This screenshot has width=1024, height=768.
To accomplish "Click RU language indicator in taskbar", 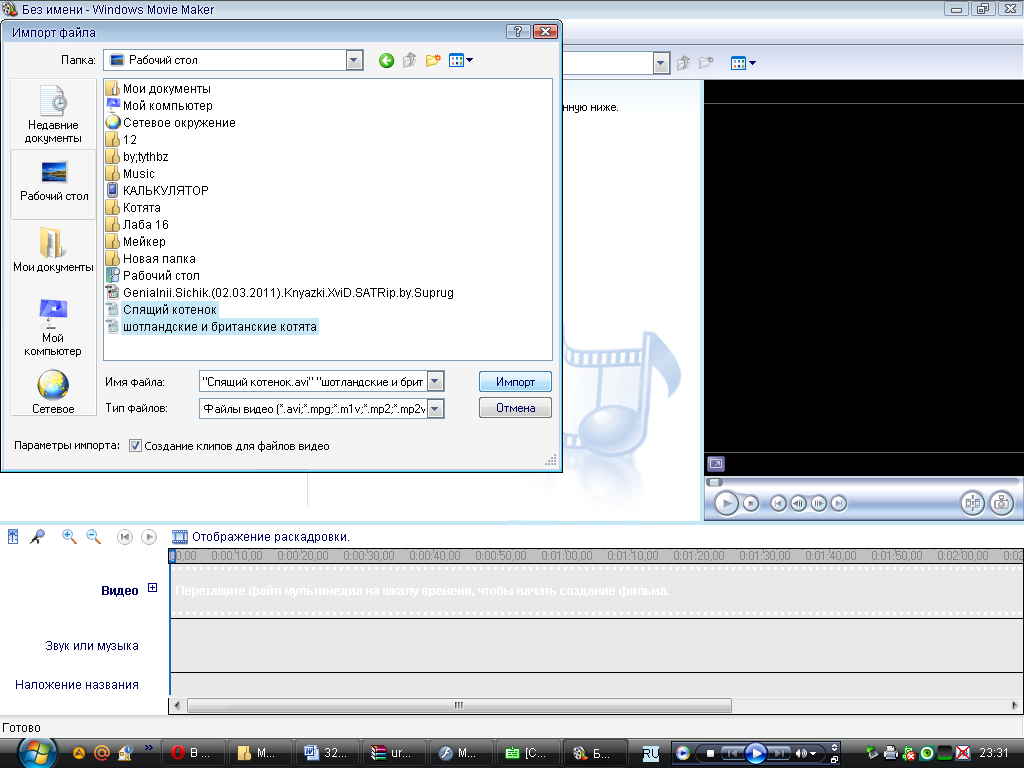I will click(x=650, y=754).
